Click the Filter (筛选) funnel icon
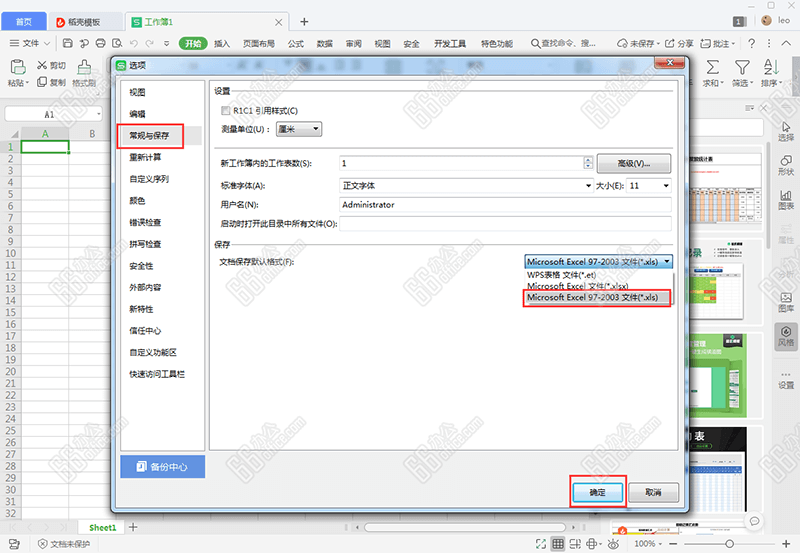 click(742, 67)
